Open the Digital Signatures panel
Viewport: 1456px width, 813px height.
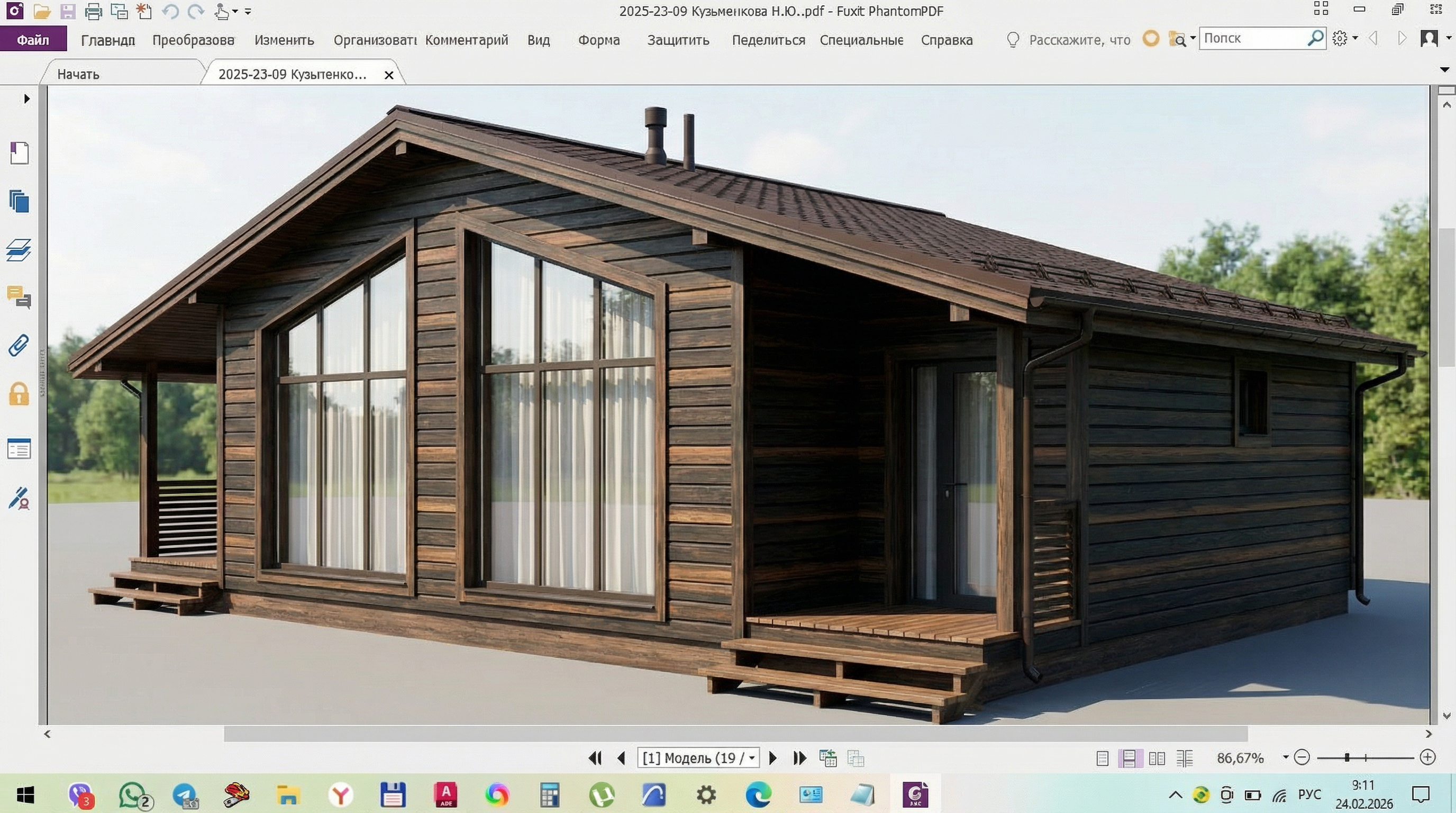19,499
